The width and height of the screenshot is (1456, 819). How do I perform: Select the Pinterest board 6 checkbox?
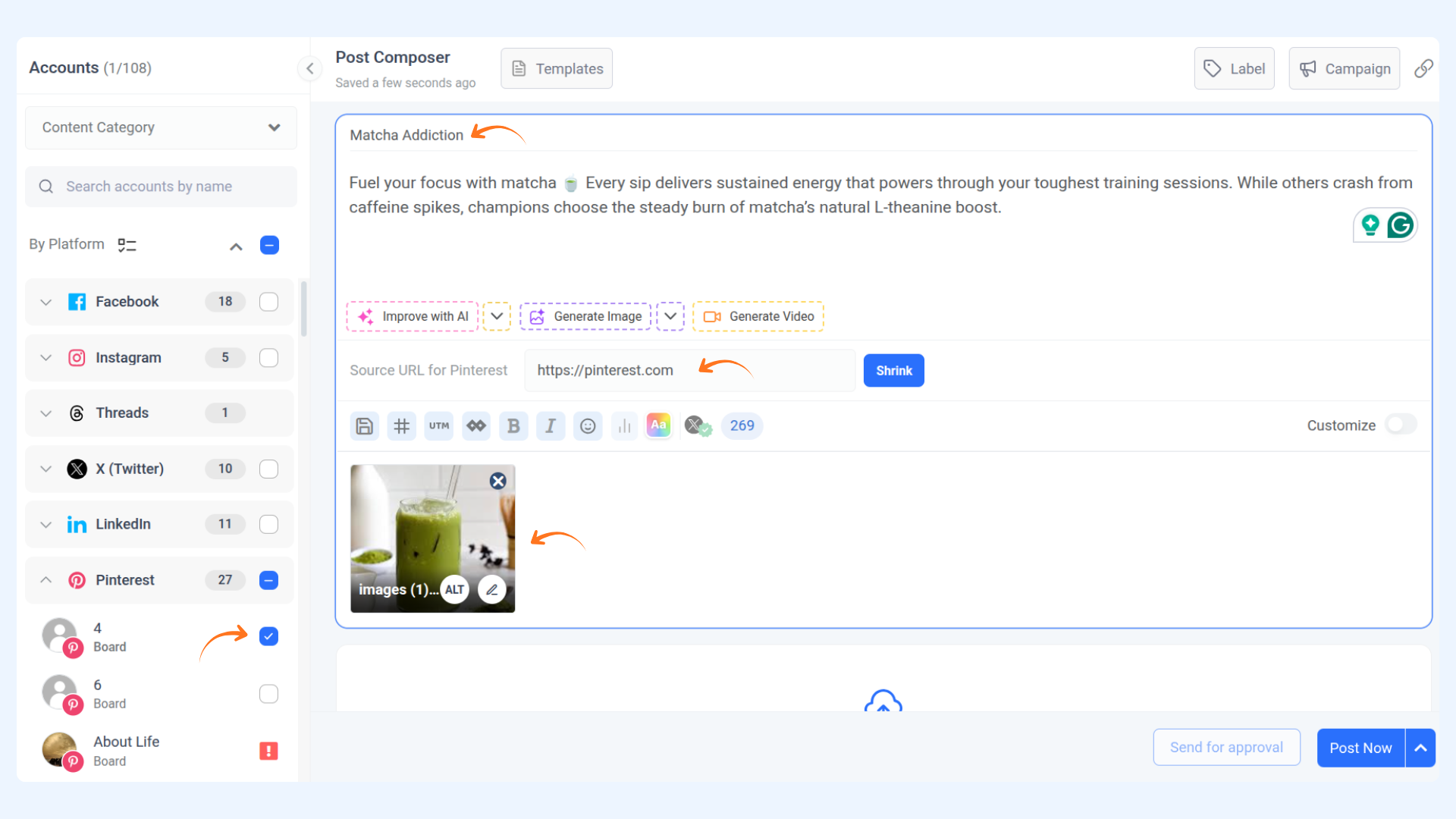point(268,694)
